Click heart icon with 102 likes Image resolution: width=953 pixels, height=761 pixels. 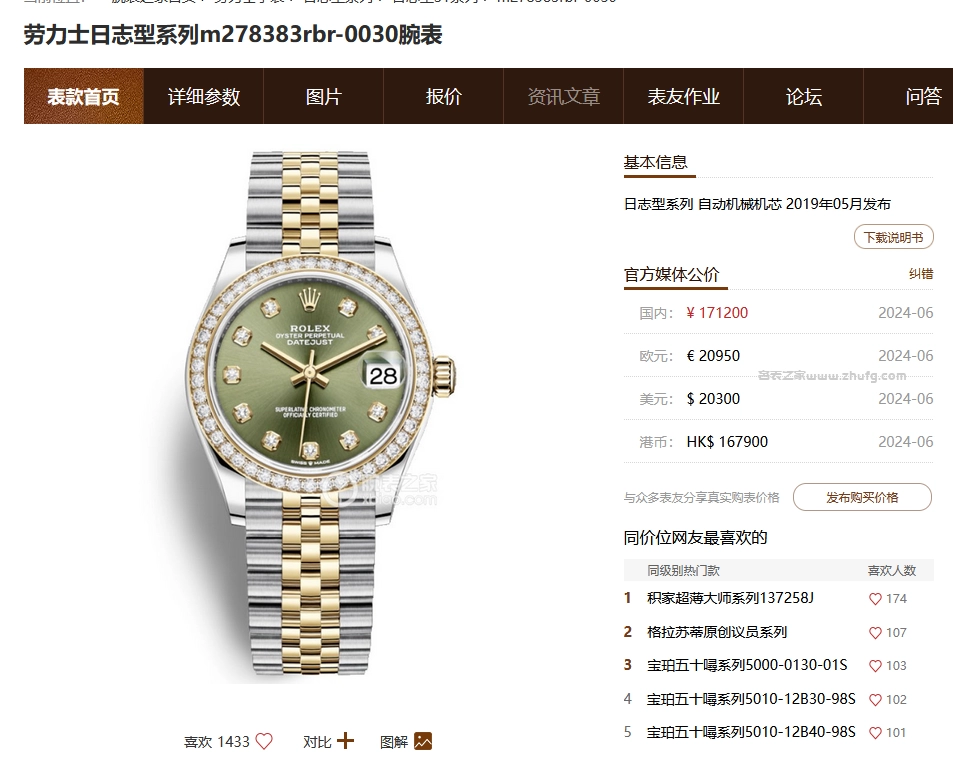point(875,700)
